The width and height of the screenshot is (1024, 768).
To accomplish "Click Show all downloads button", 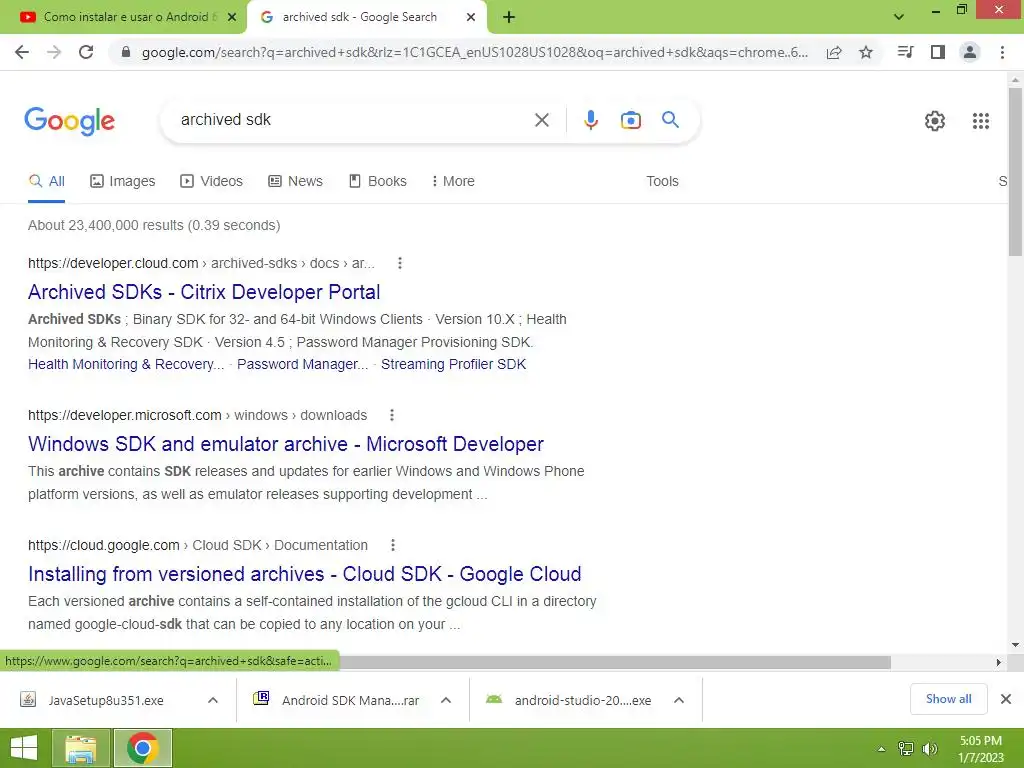I will (x=948, y=699).
